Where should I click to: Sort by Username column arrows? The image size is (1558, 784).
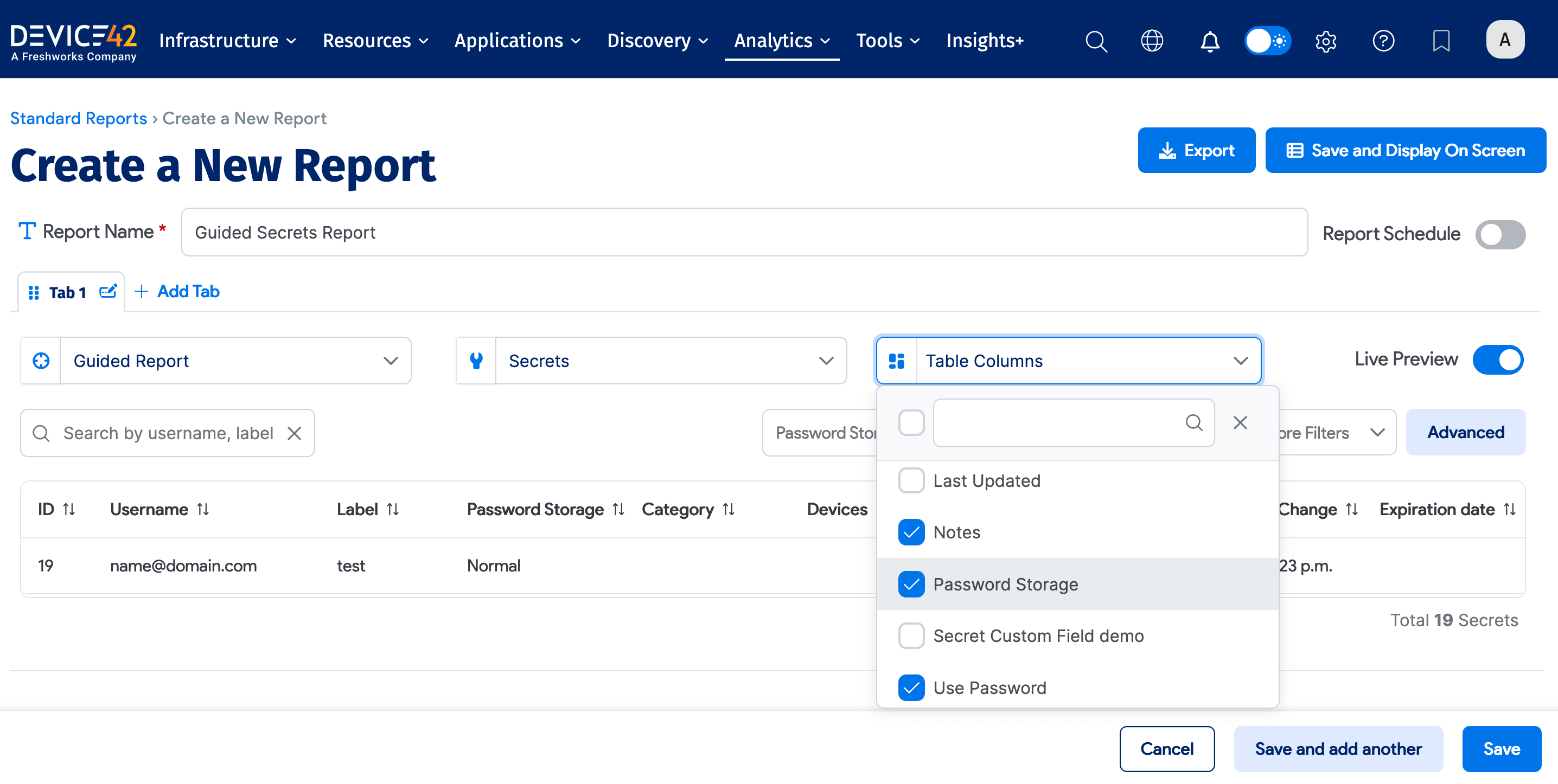coord(203,510)
